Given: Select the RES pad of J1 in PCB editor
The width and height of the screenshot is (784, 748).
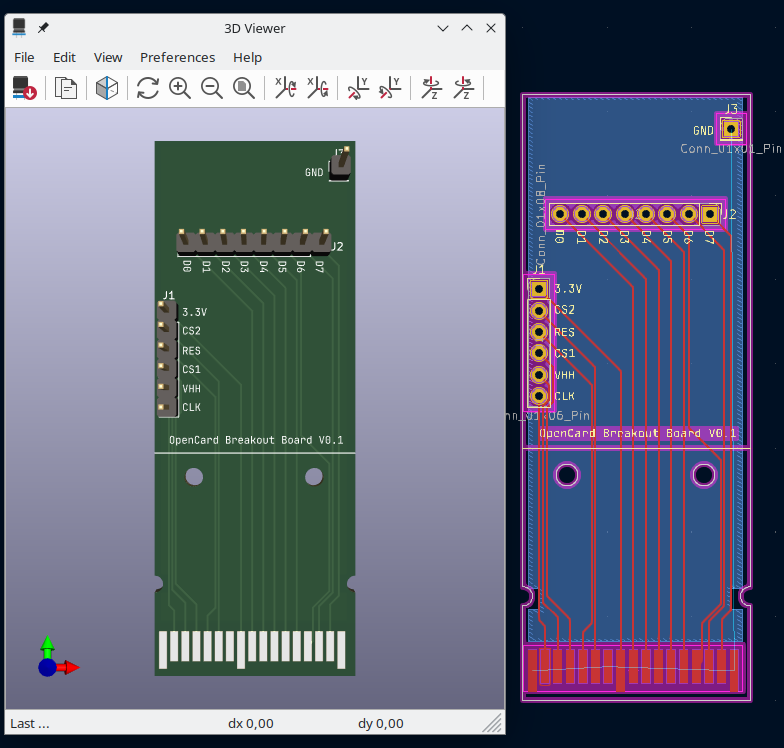Looking at the screenshot, I should tap(538, 332).
